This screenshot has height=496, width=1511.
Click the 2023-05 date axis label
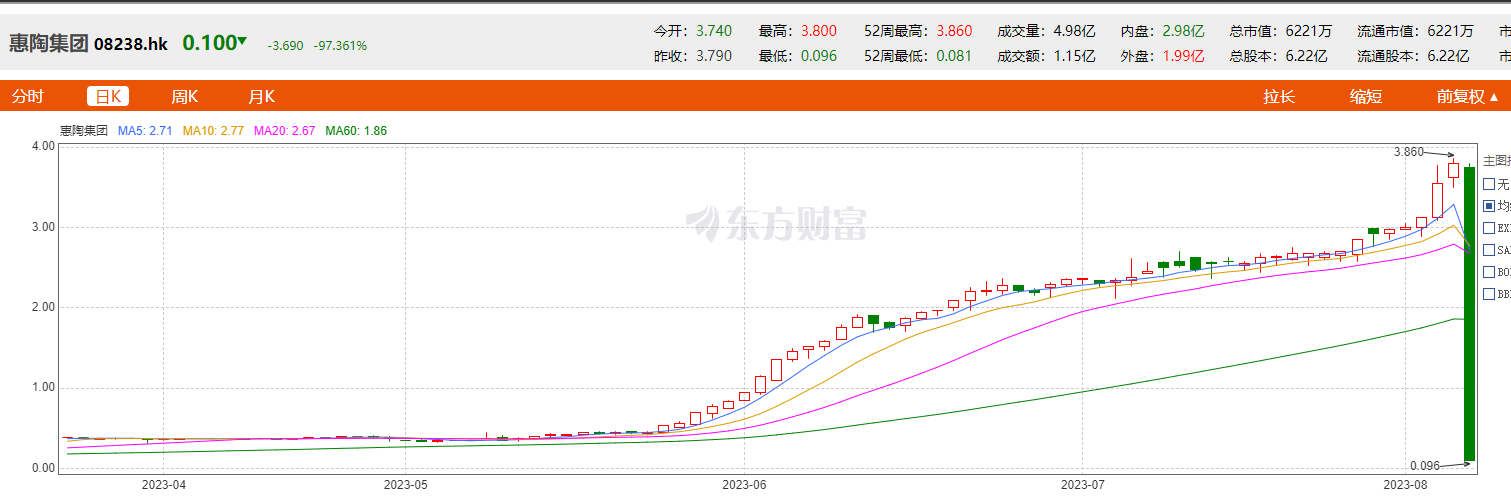(x=405, y=484)
